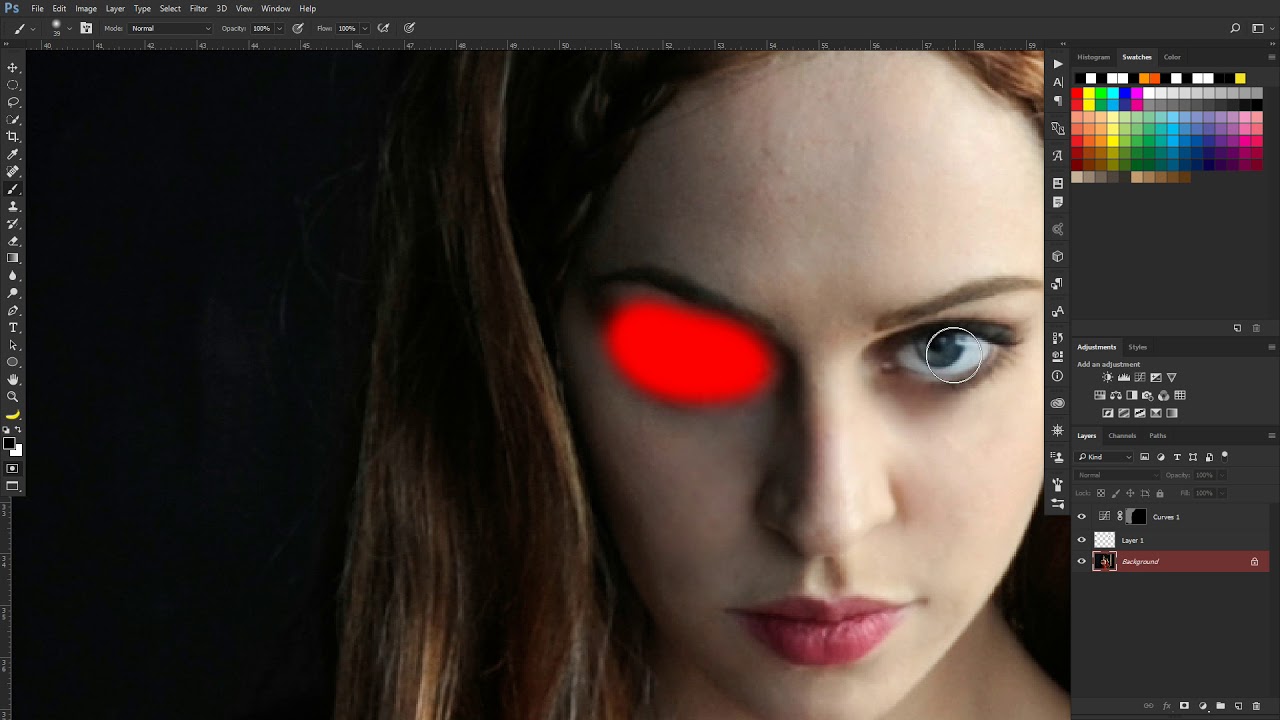
Task: Select the Gradient tool
Action: click(13, 258)
